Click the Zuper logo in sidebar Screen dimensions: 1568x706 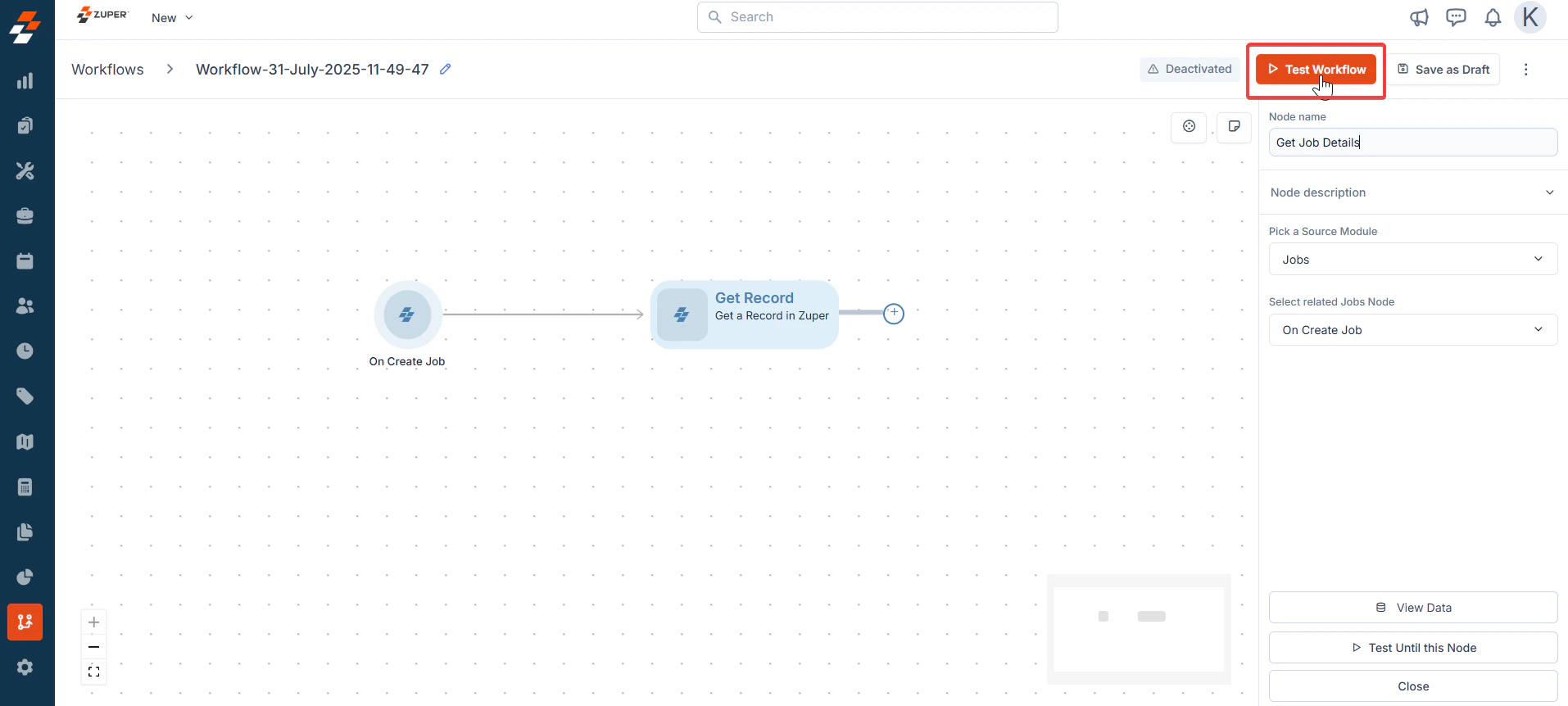point(25,27)
